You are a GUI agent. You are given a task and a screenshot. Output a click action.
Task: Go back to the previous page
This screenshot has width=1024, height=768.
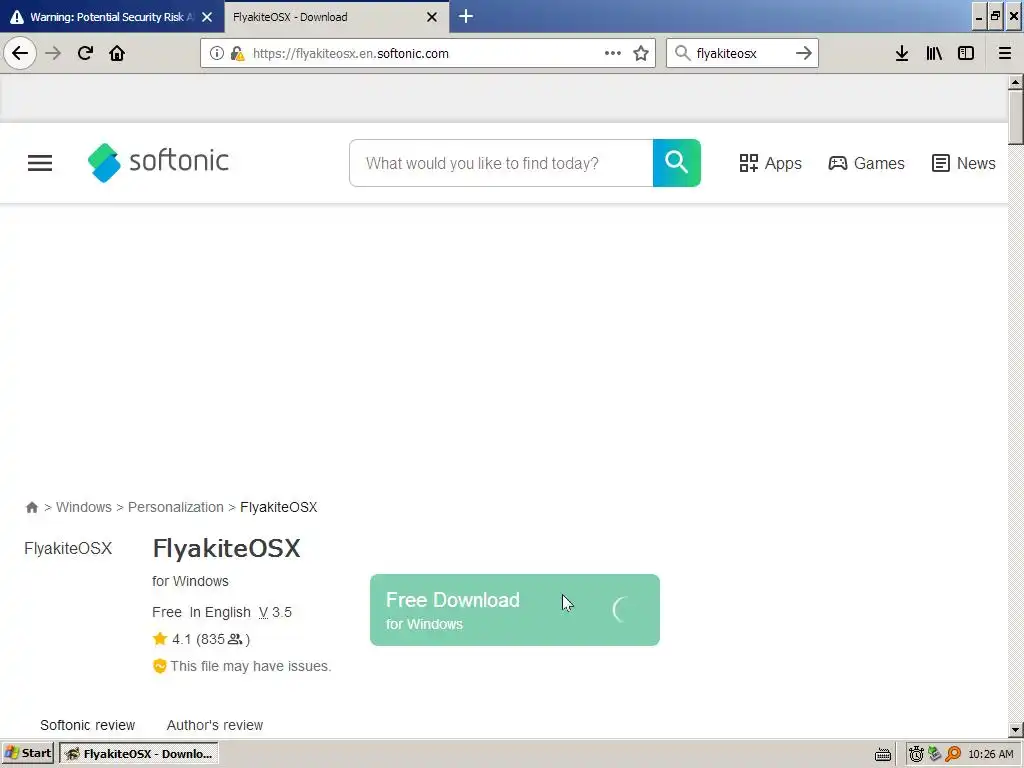pos(20,53)
